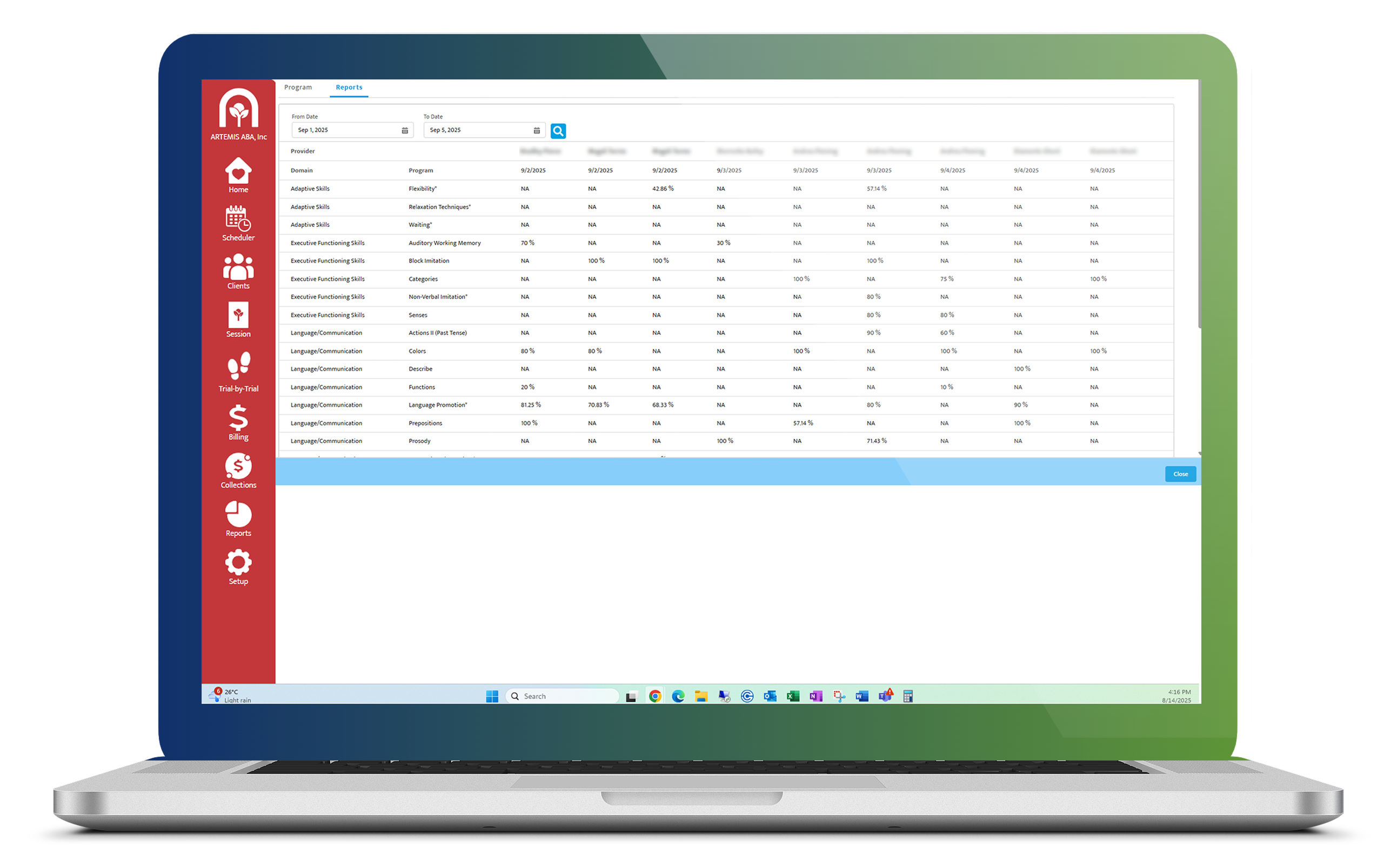Open Setup from the sidebar
Viewport: 1397px width, 868px height.
[x=238, y=568]
